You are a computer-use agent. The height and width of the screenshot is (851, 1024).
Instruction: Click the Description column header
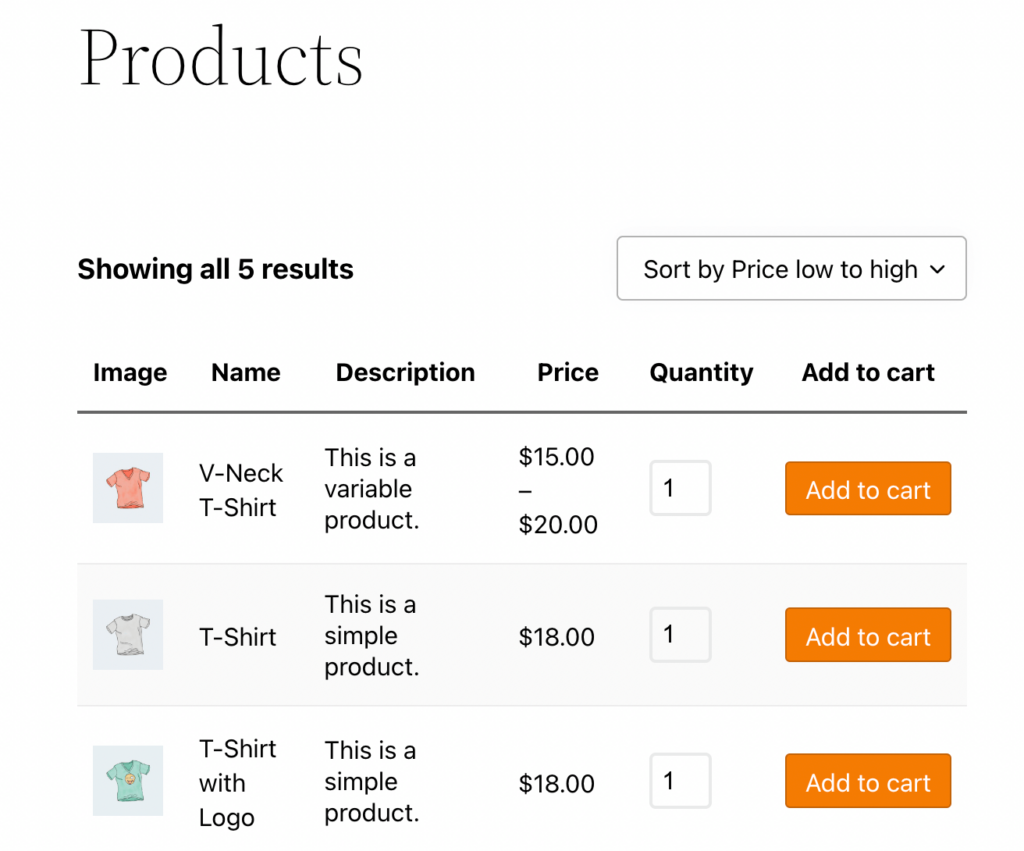coord(404,372)
